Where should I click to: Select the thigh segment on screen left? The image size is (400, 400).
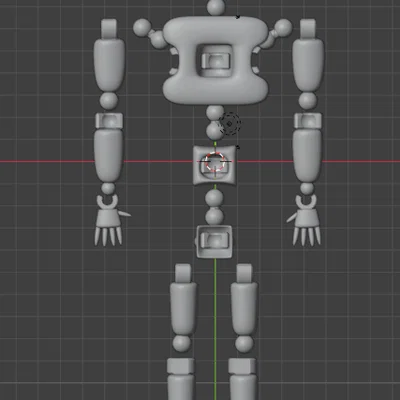[x=183, y=308]
